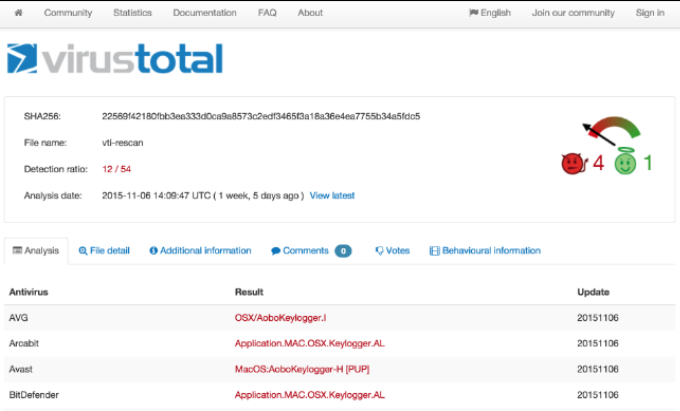Image resolution: width=680 pixels, height=411 pixels.
Task: Click the green angel harmless vote icon
Action: (625, 162)
